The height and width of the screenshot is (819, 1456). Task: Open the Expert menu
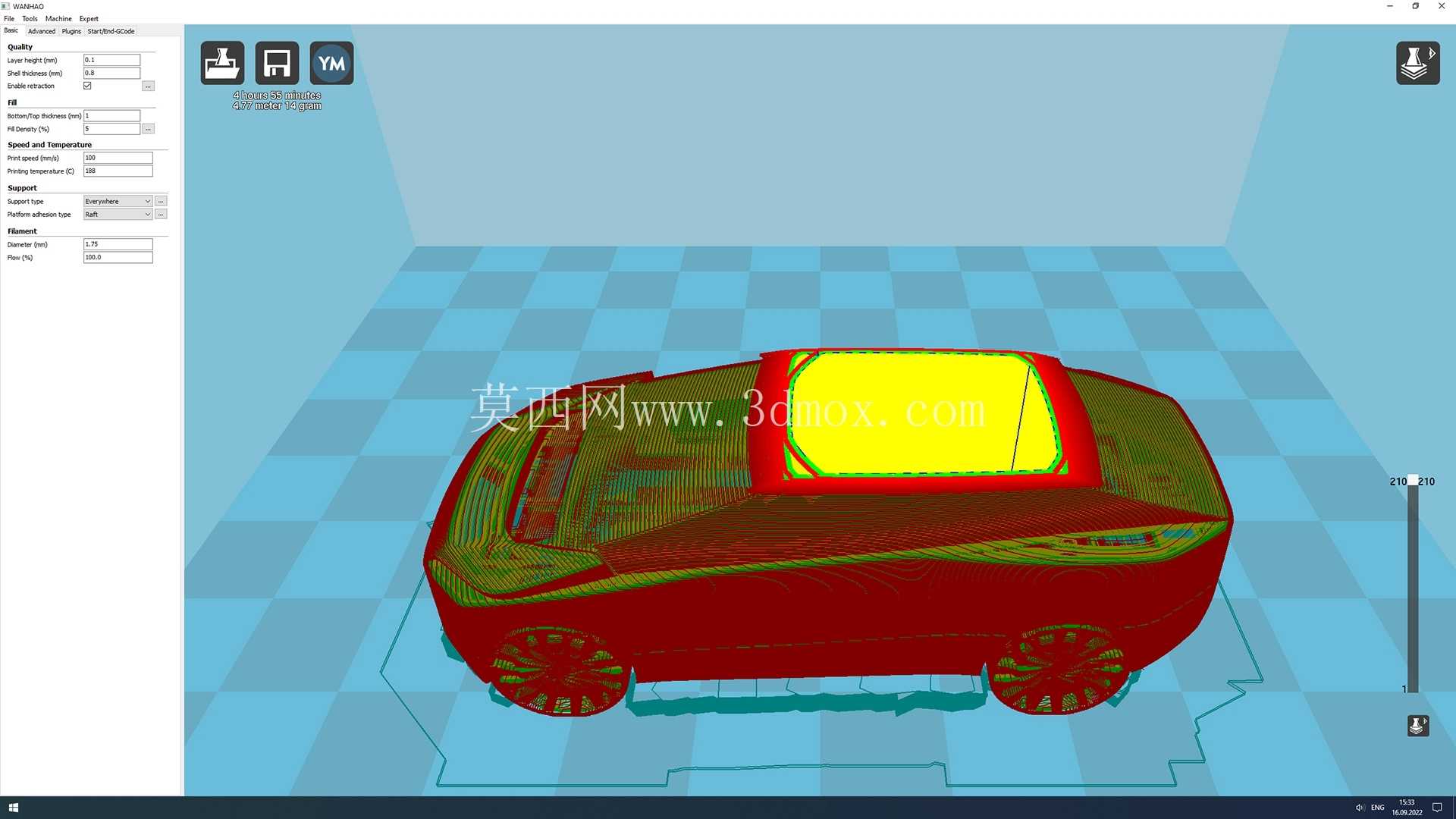point(89,18)
